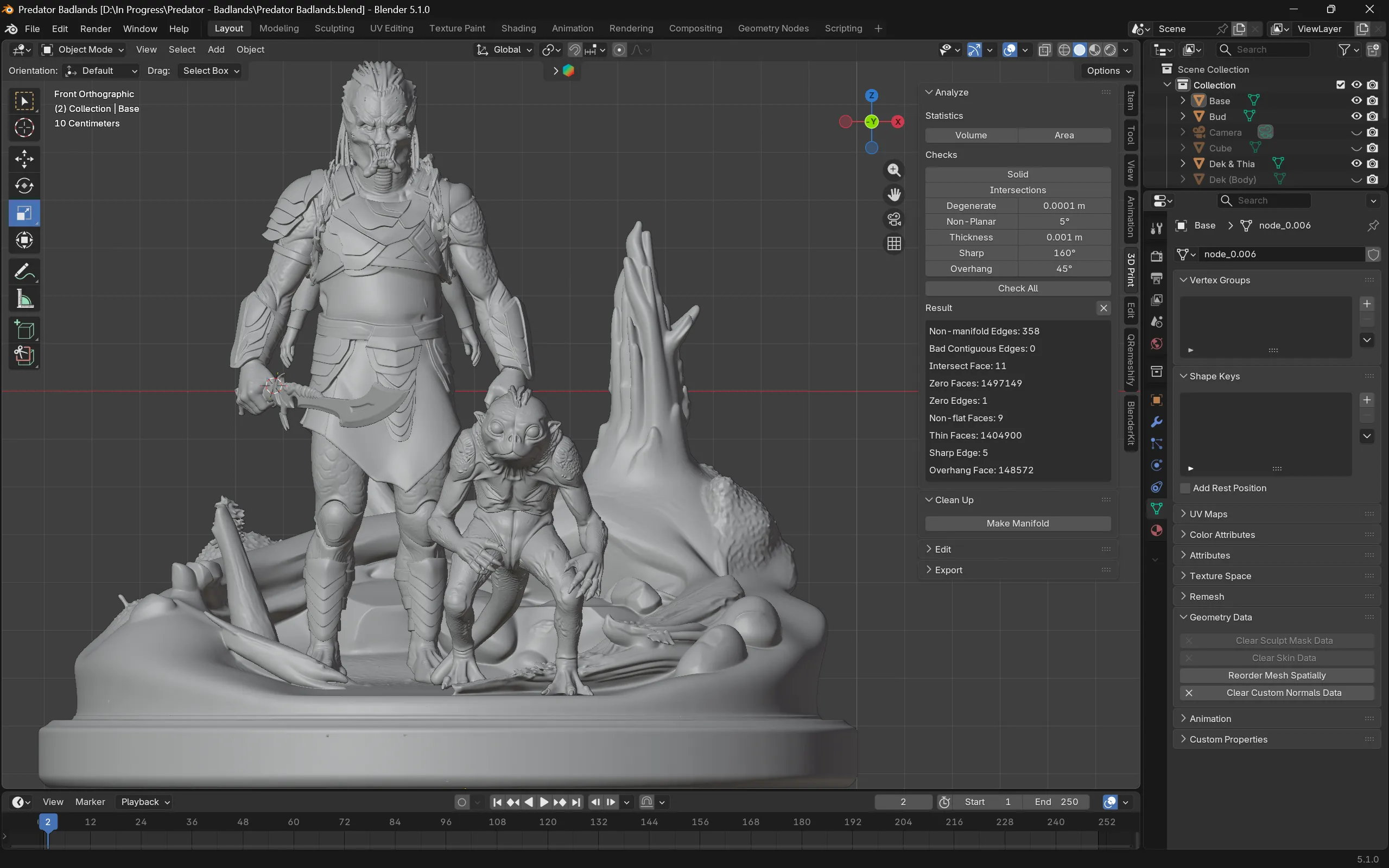This screenshot has width=1389, height=868.
Task: Open the Modifiers wrench properties tab
Action: 1157,422
